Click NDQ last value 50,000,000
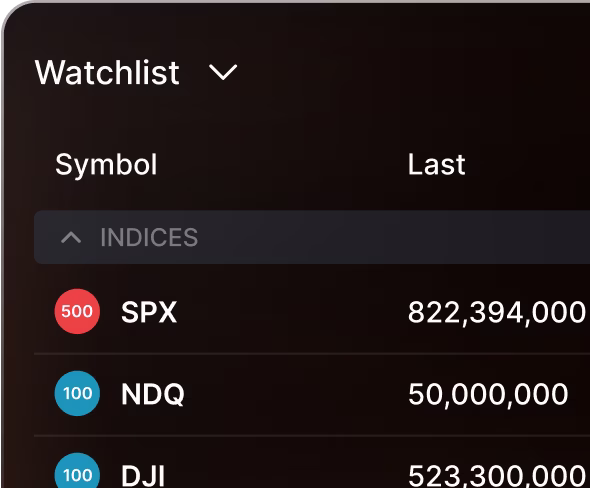590x488 pixels. (x=488, y=394)
